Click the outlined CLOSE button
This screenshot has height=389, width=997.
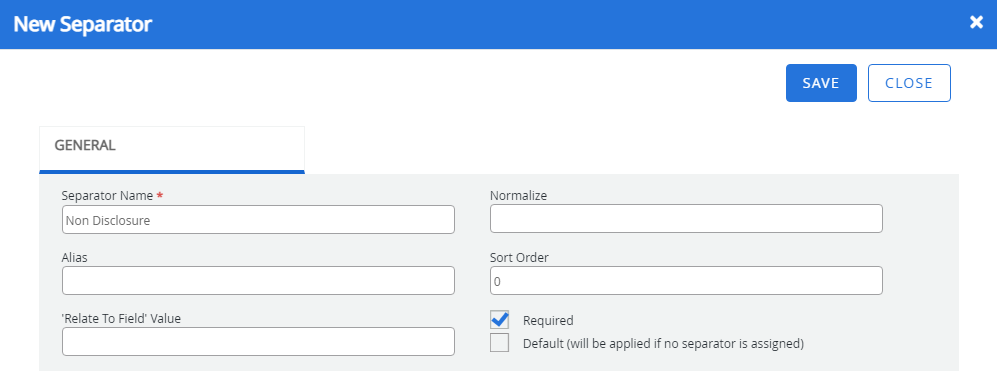click(909, 83)
